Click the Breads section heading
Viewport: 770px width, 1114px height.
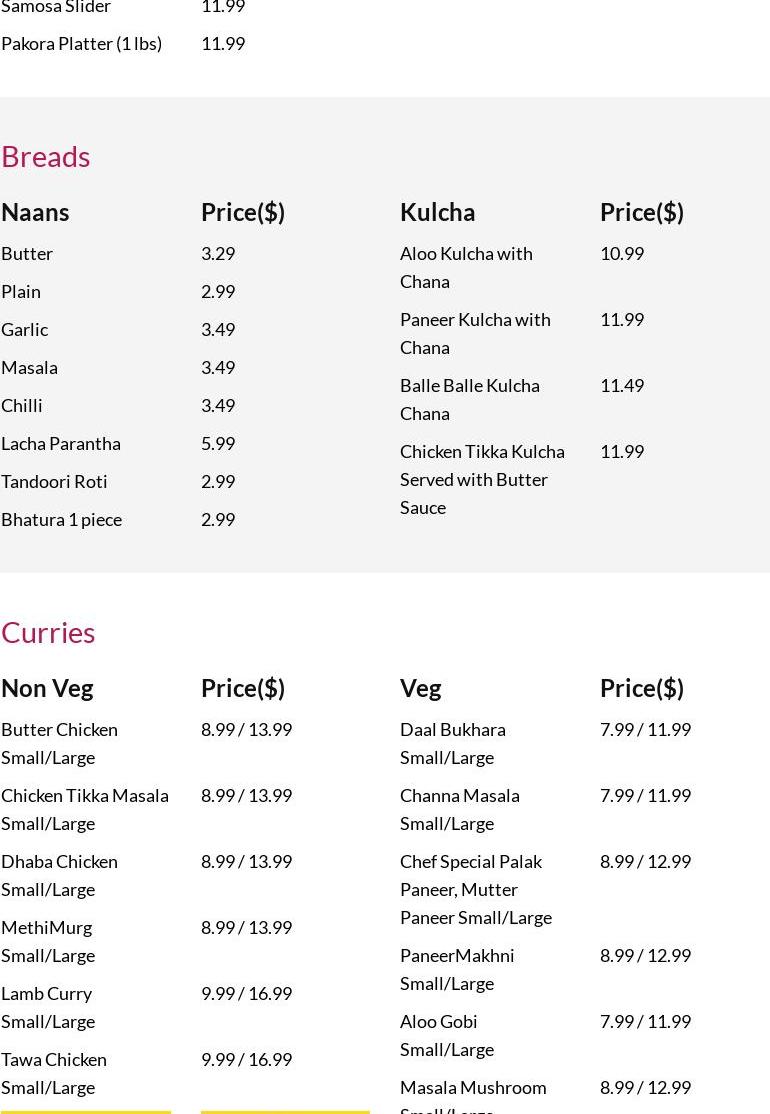coord(46,156)
